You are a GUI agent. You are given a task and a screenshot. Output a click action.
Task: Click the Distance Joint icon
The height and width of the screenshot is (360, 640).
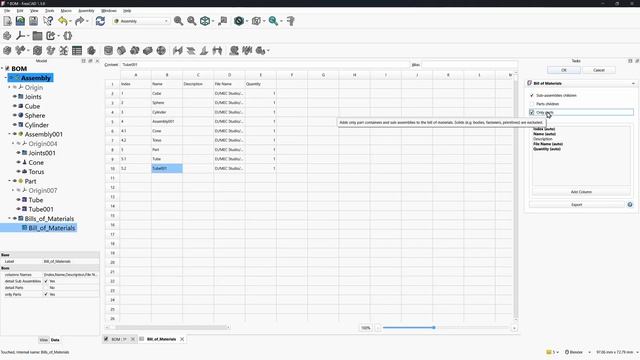[x=178, y=51]
